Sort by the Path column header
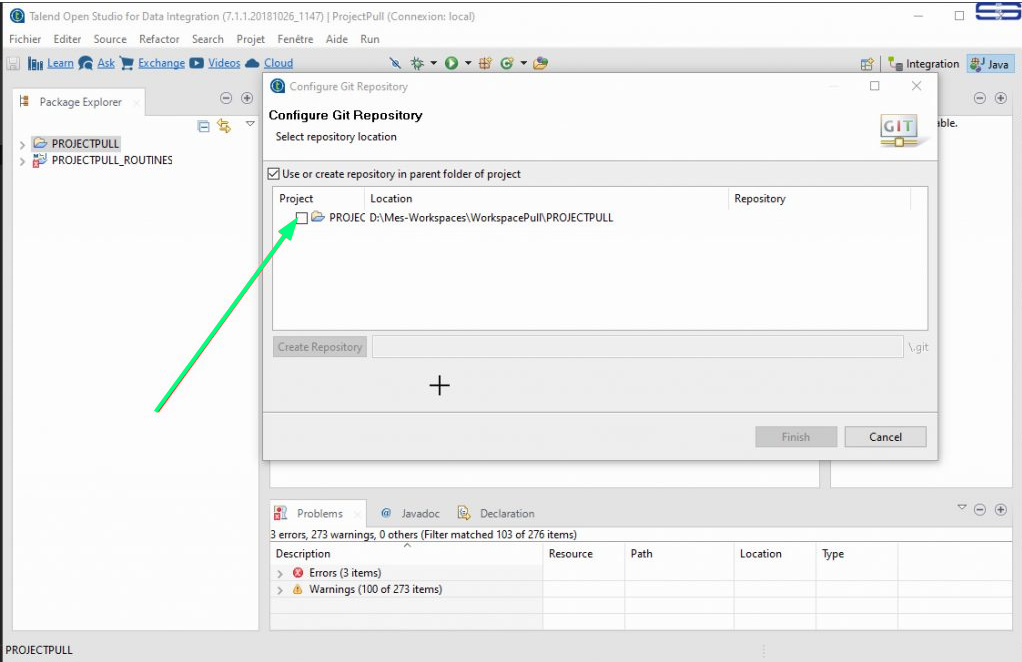The height and width of the screenshot is (662, 1022). (x=679, y=554)
